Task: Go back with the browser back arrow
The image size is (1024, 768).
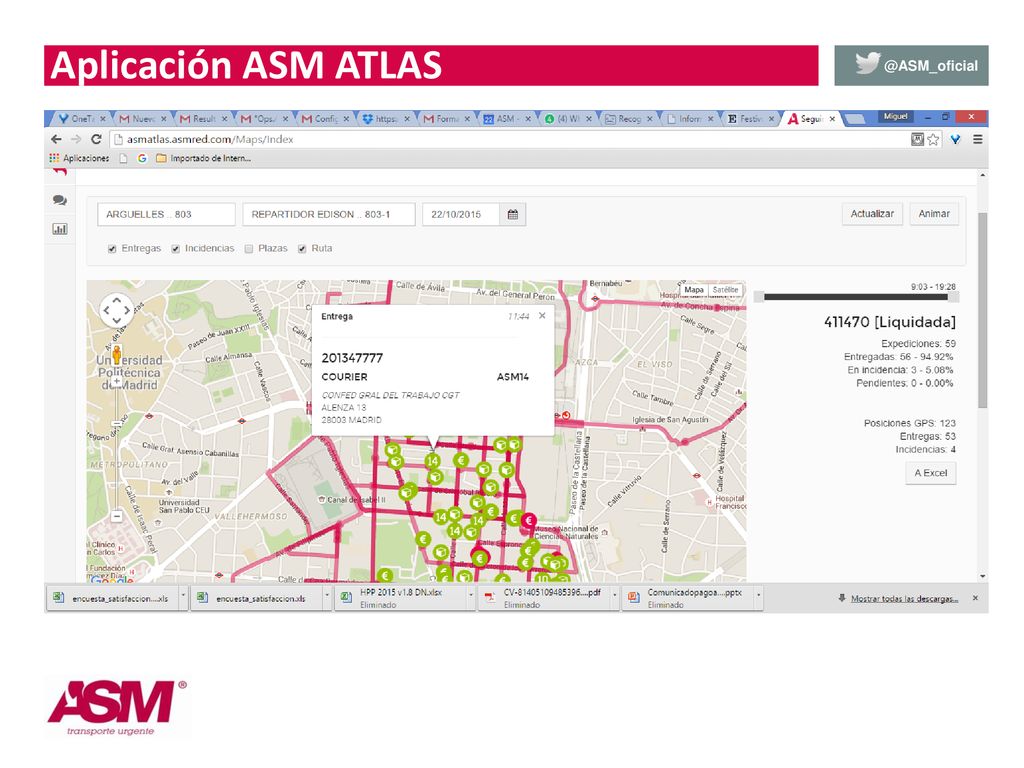Action: coord(57,139)
